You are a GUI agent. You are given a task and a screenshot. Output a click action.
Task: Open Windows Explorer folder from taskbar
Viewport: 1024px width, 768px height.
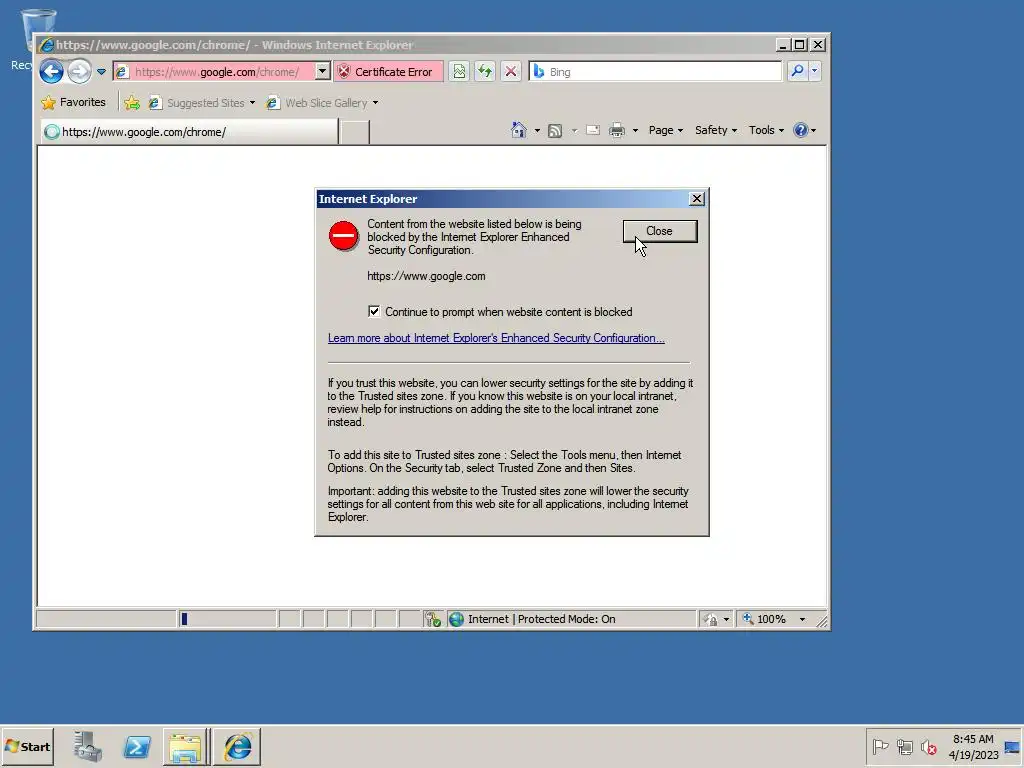point(185,746)
